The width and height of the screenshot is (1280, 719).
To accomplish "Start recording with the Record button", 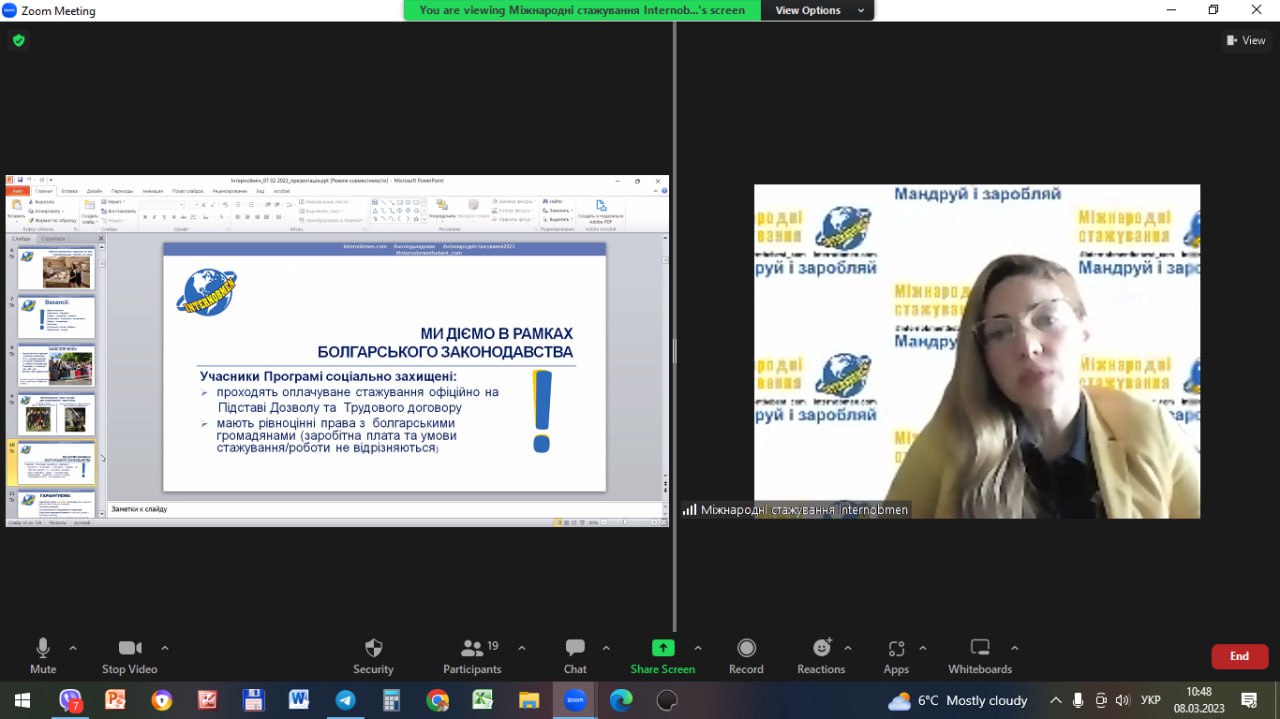I will [x=746, y=655].
